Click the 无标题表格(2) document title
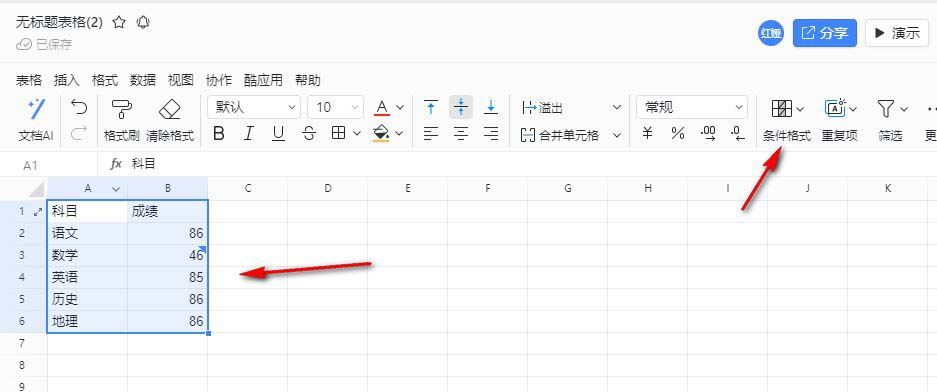Viewport: 937px width, 392px height. [60, 23]
